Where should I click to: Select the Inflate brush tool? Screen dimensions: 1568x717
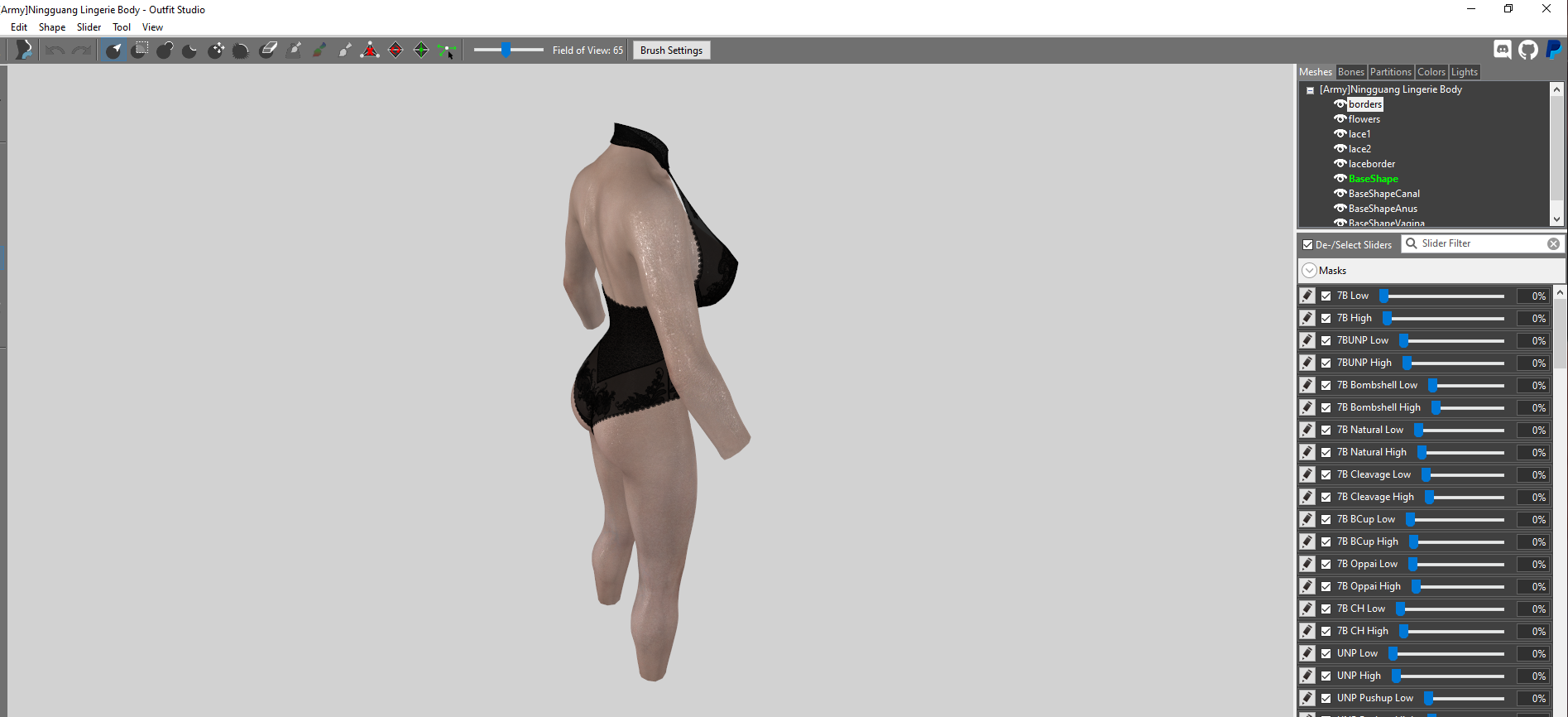coord(165,51)
